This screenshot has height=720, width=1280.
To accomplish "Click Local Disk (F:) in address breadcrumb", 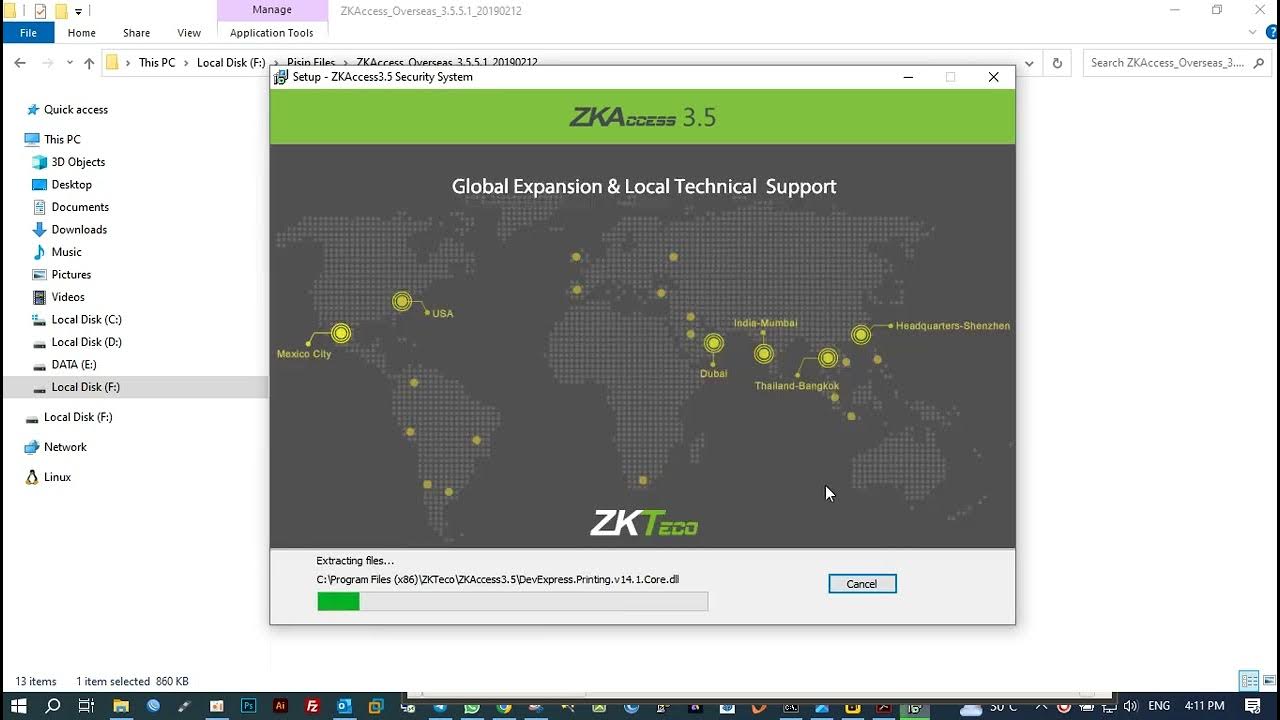I will click(x=231, y=62).
